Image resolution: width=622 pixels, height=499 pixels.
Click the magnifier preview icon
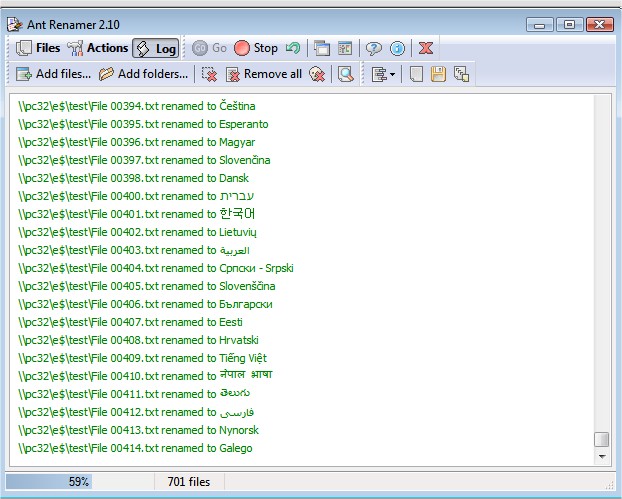tap(346, 74)
